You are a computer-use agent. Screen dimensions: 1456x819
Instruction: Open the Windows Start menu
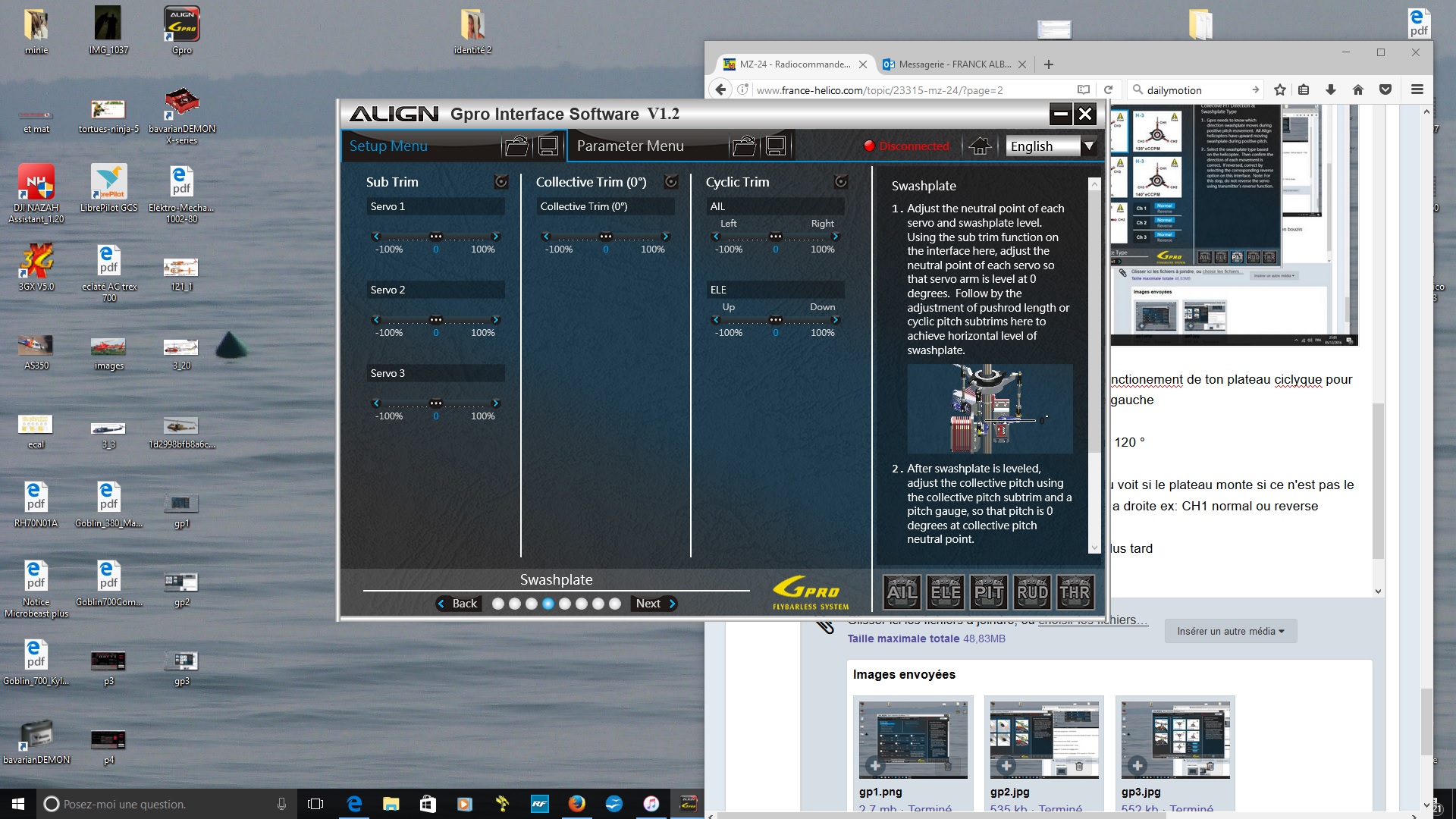(x=18, y=804)
